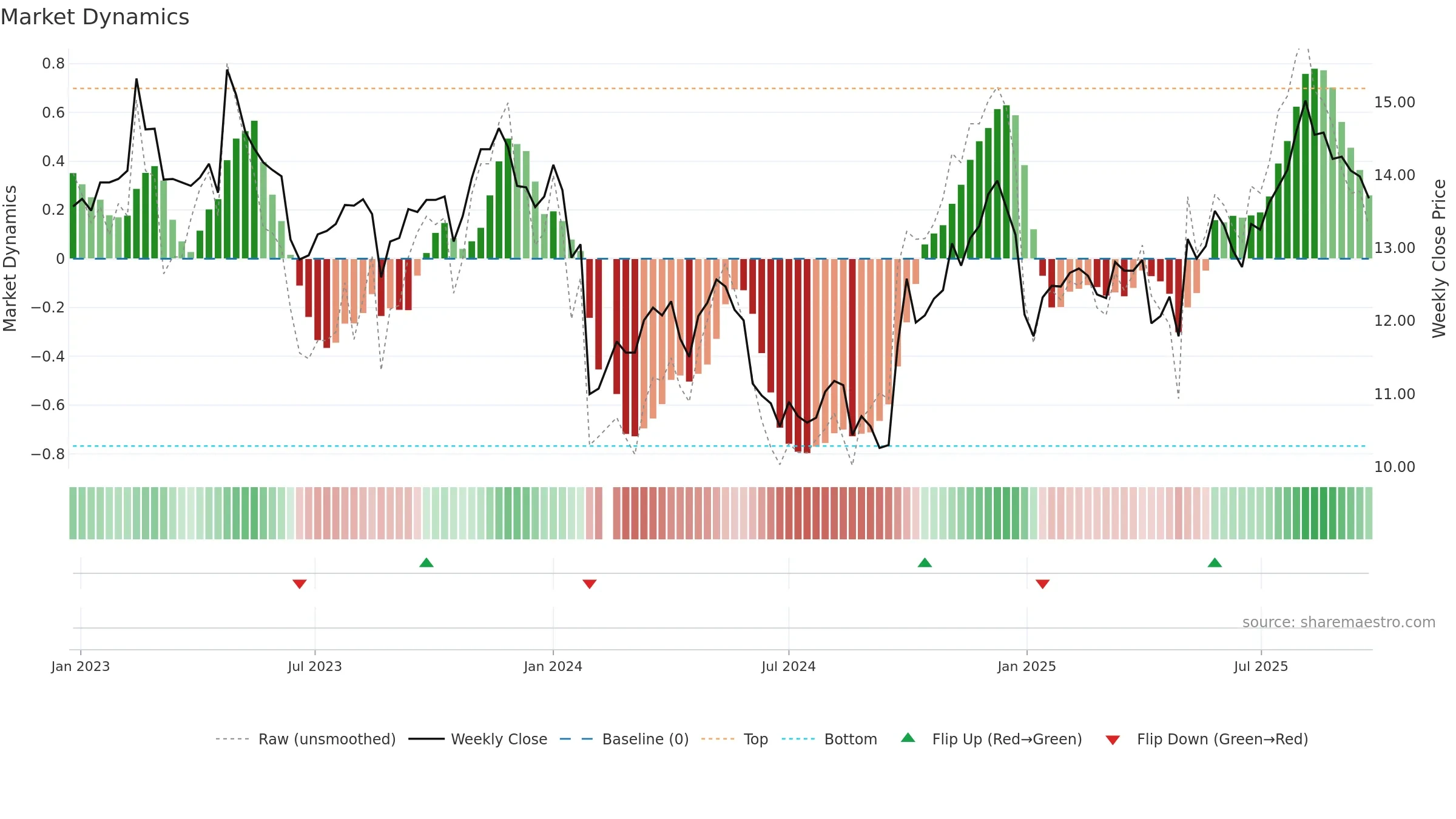Click the vertical Market Dynamics axis title
Screen dimensions: 1456x819
pyautogui.click(x=10, y=258)
